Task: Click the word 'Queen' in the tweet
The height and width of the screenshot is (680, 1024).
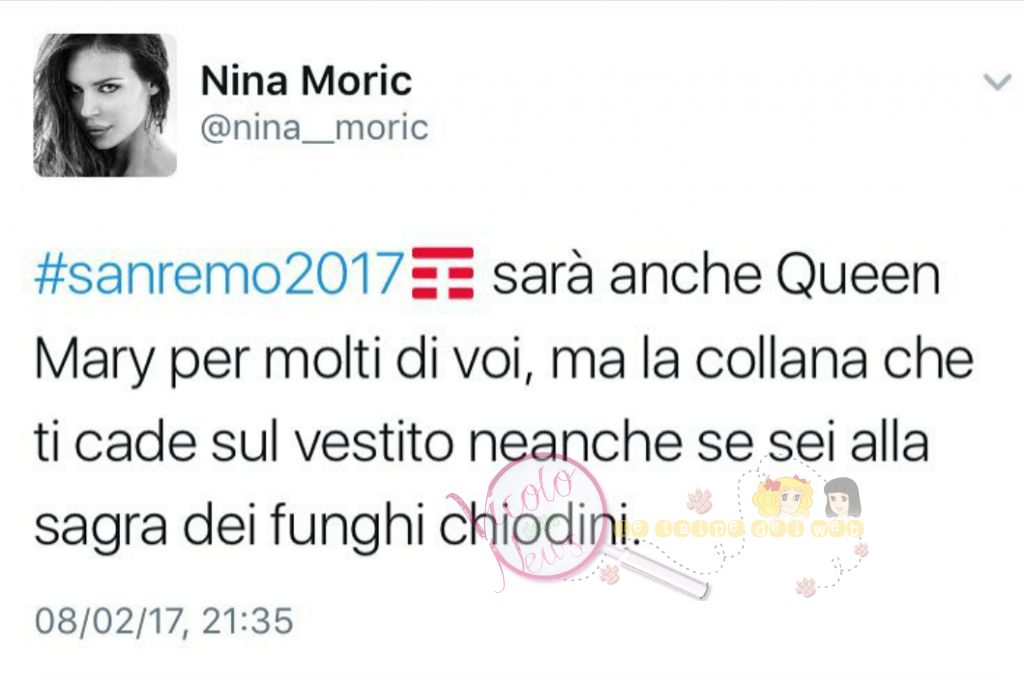Action: pos(859,276)
